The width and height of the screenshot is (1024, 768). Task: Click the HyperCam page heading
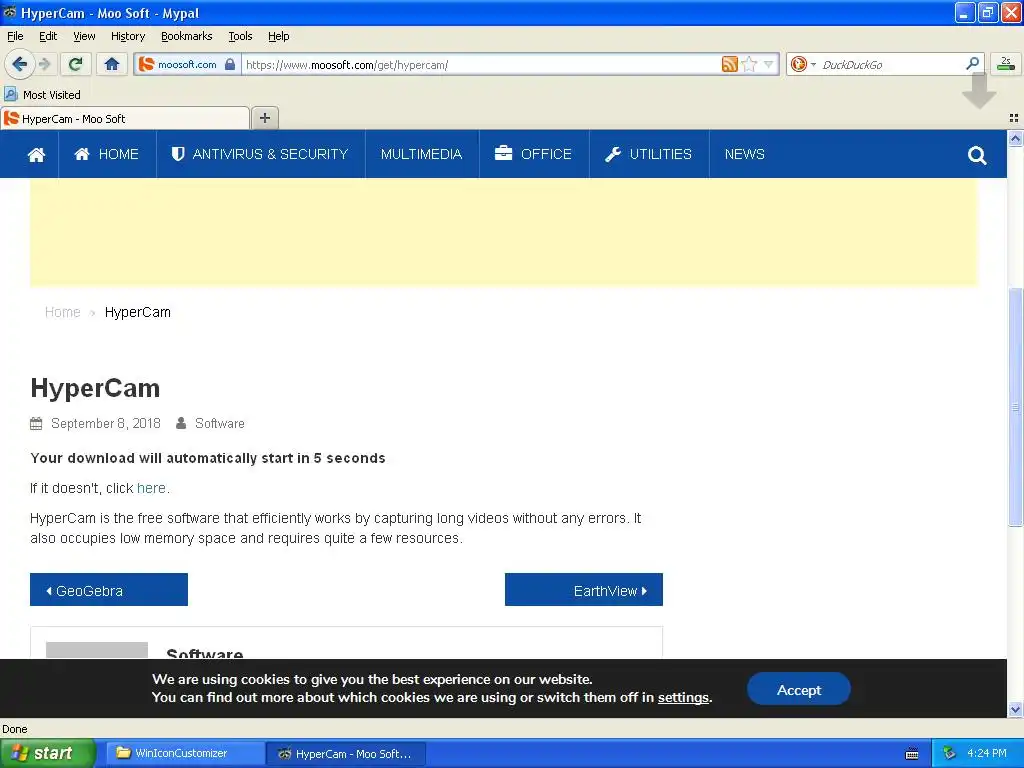95,388
